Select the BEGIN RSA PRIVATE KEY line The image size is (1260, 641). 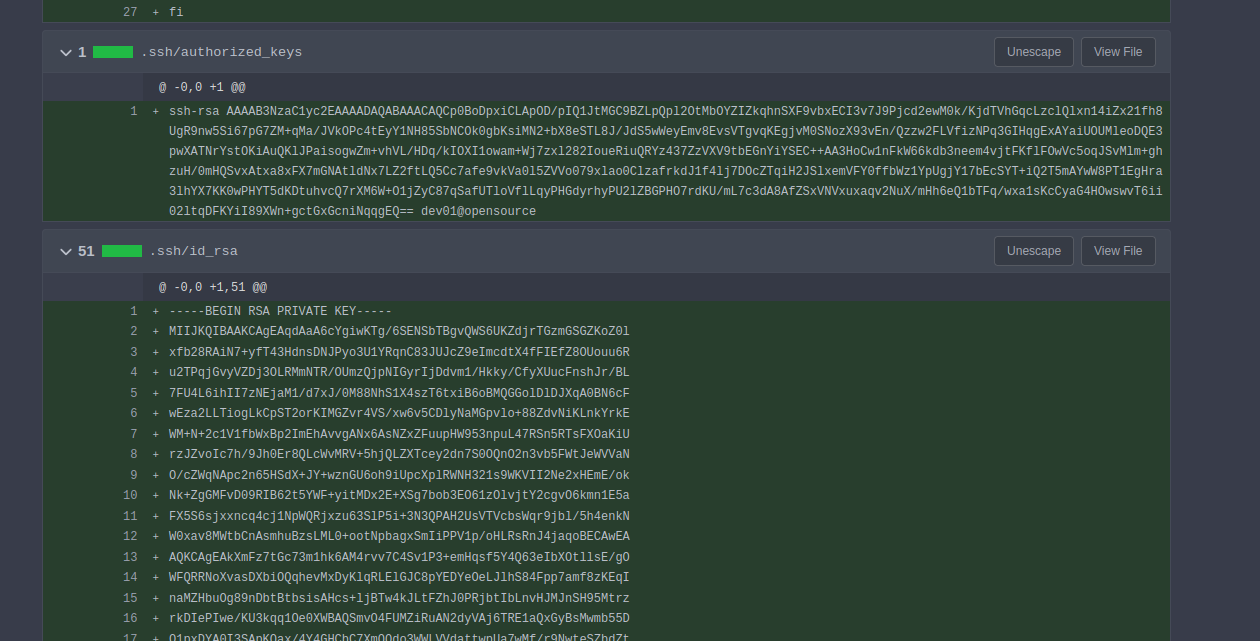[x=280, y=310]
